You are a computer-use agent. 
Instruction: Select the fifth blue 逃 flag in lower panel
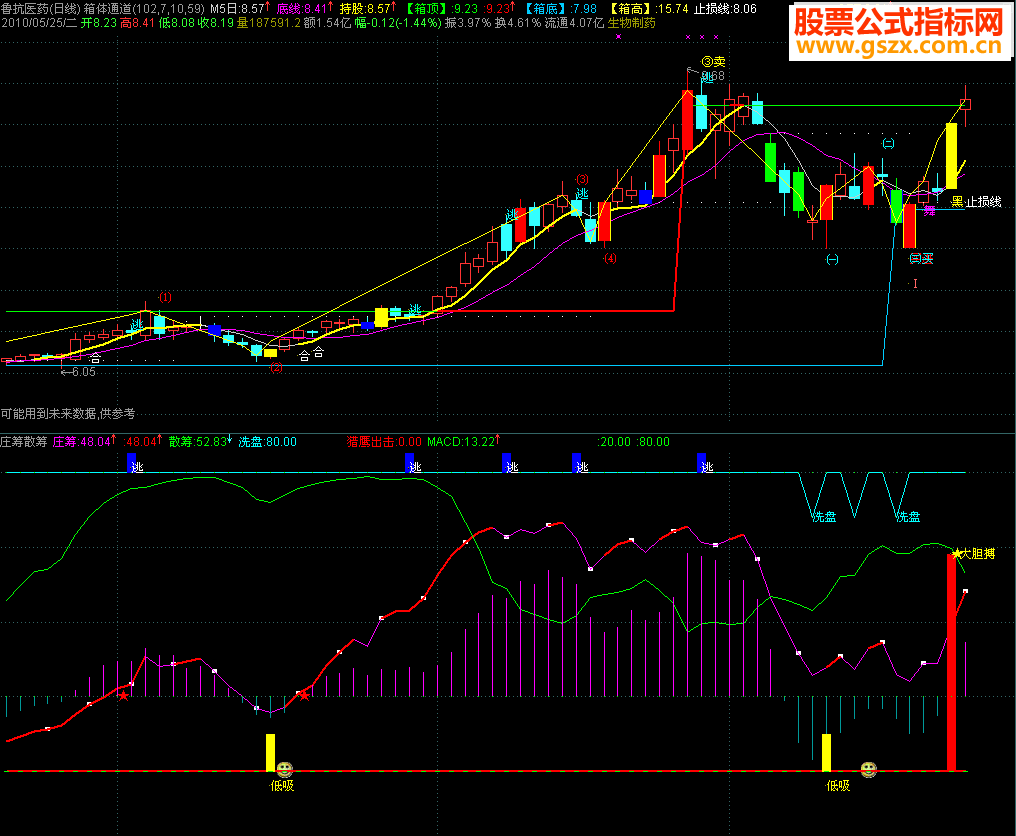coord(702,463)
